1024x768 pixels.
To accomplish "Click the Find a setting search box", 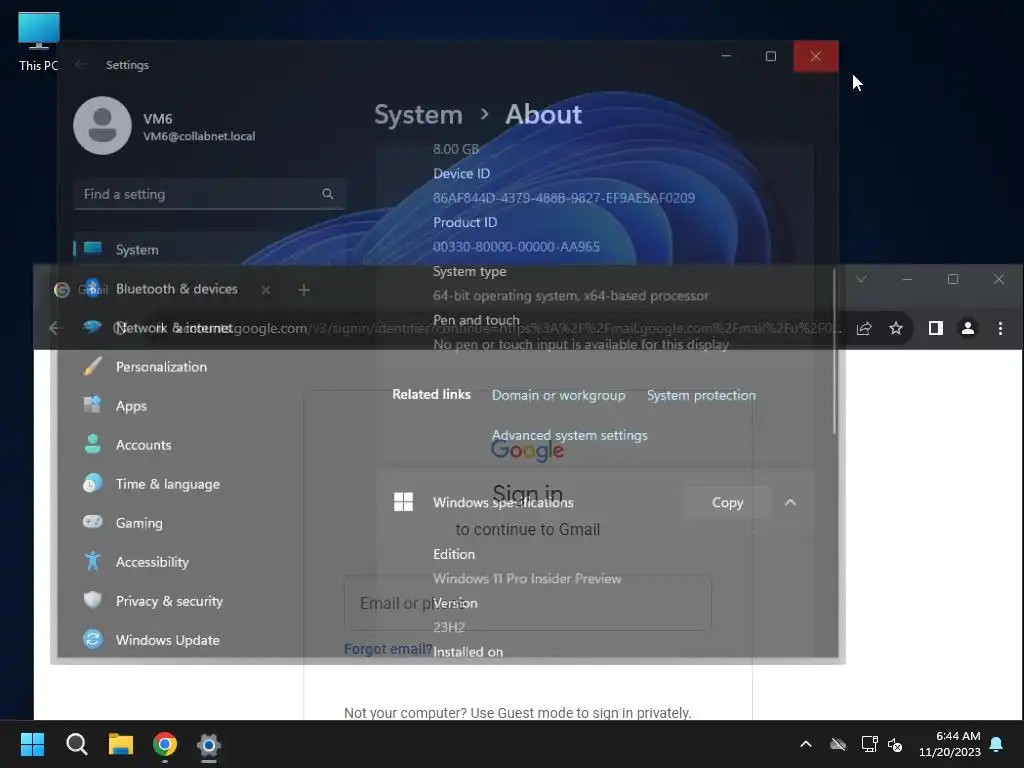I will point(209,194).
